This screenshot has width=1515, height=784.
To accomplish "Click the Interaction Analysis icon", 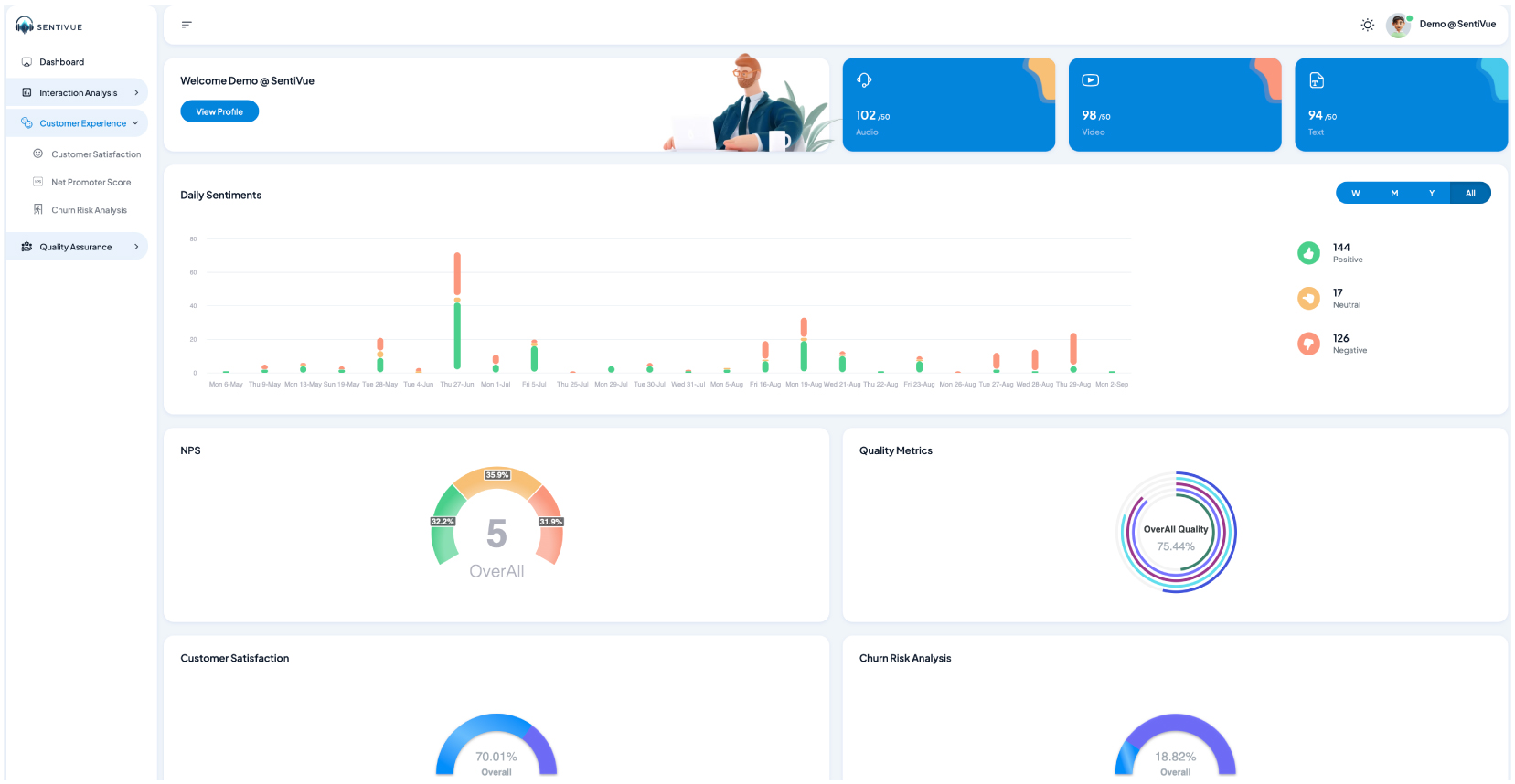I will 27,92.
